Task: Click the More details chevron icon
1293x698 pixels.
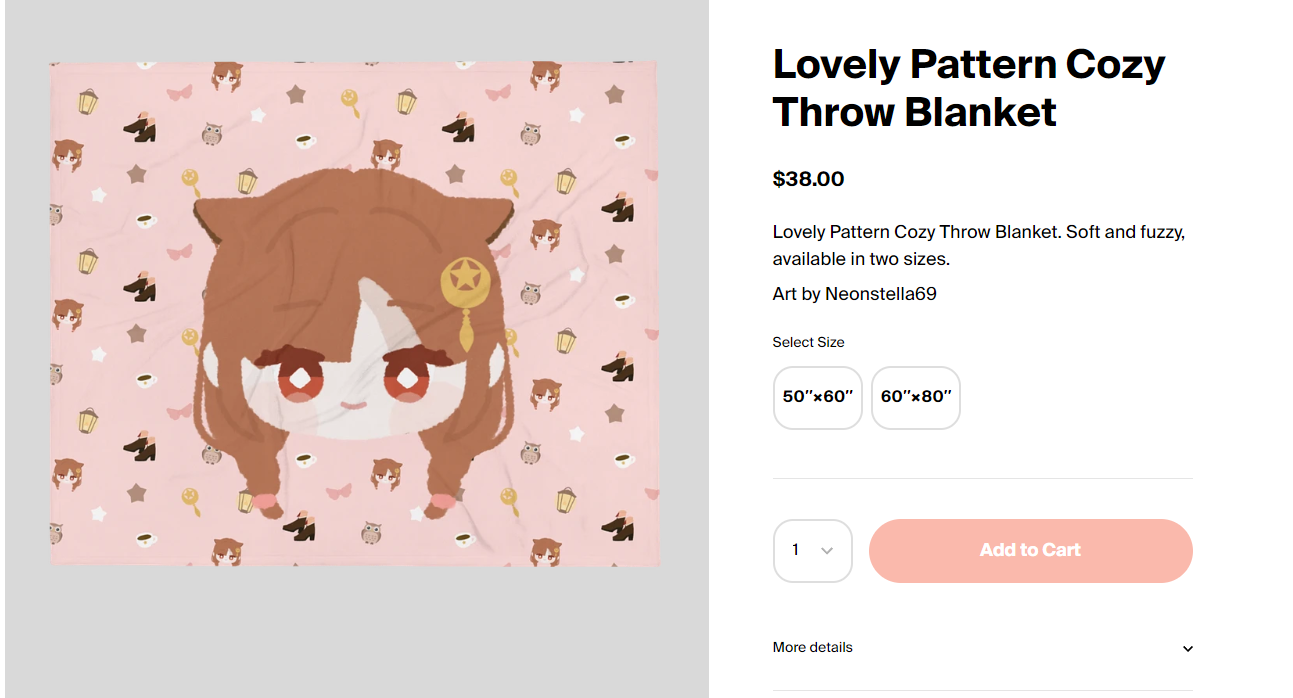Action: (1187, 649)
